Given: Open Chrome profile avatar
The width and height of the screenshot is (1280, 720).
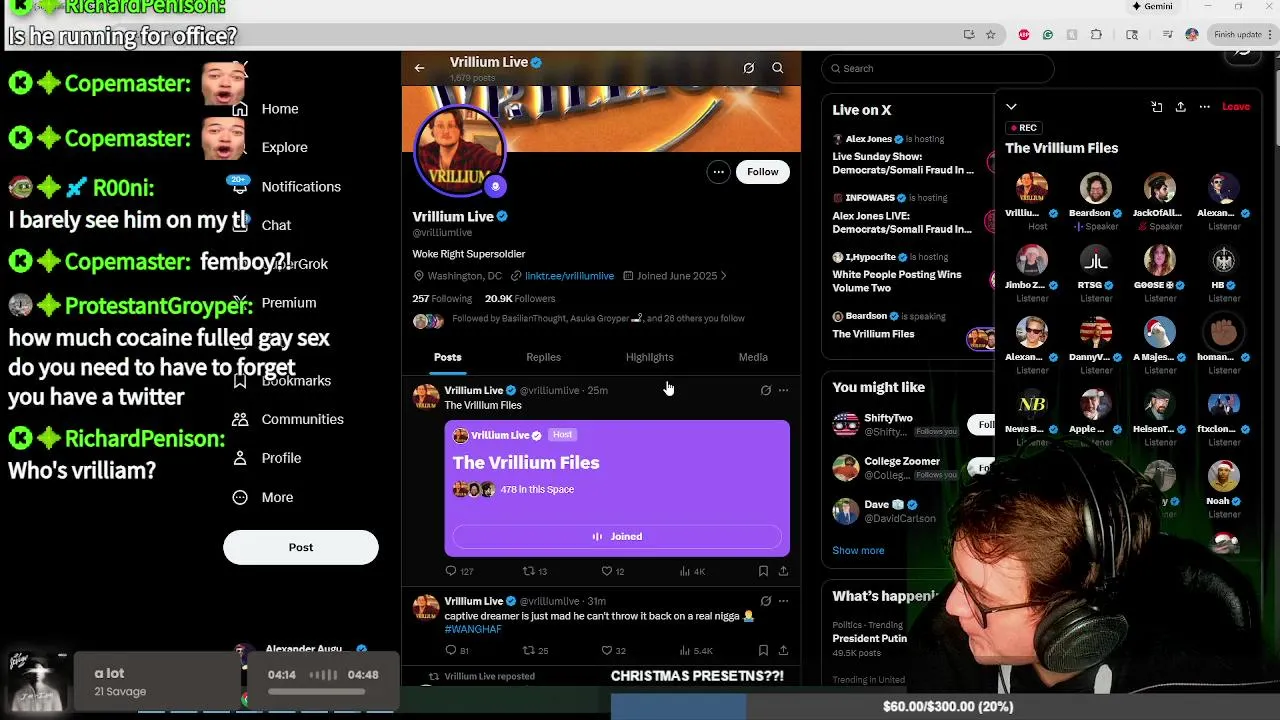Looking at the screenshot, I should click(x=1192, y=34).
